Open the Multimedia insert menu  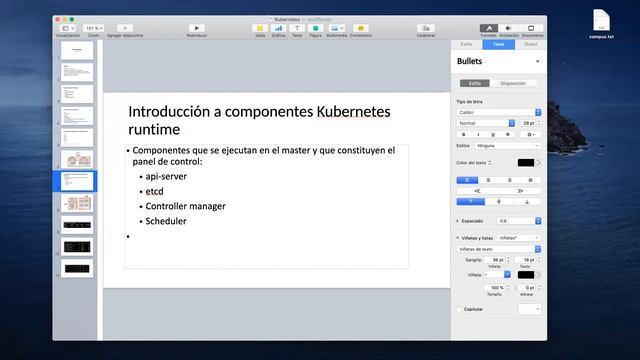click(337, 28)
